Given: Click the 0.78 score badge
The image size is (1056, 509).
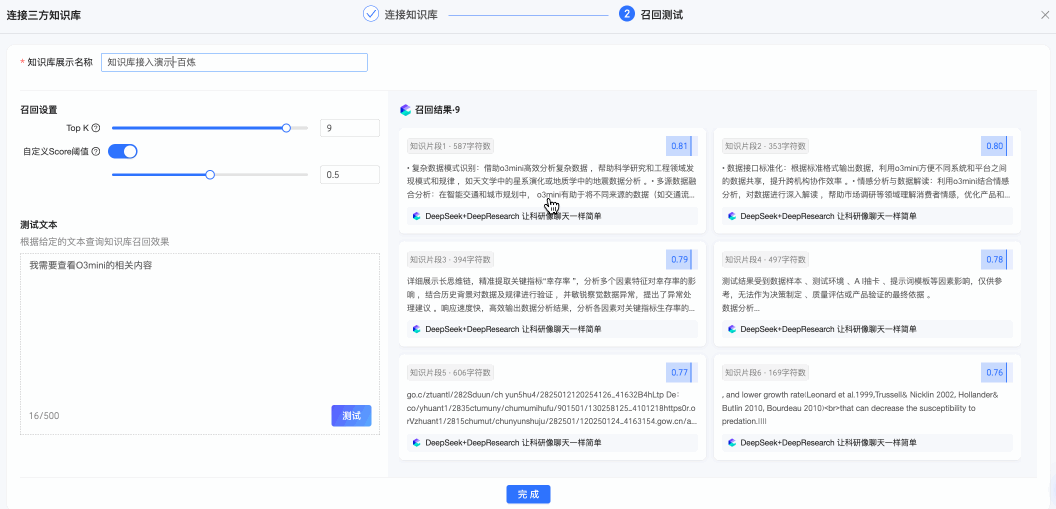Looking at the screenshot, I should [x=997, y=259].
